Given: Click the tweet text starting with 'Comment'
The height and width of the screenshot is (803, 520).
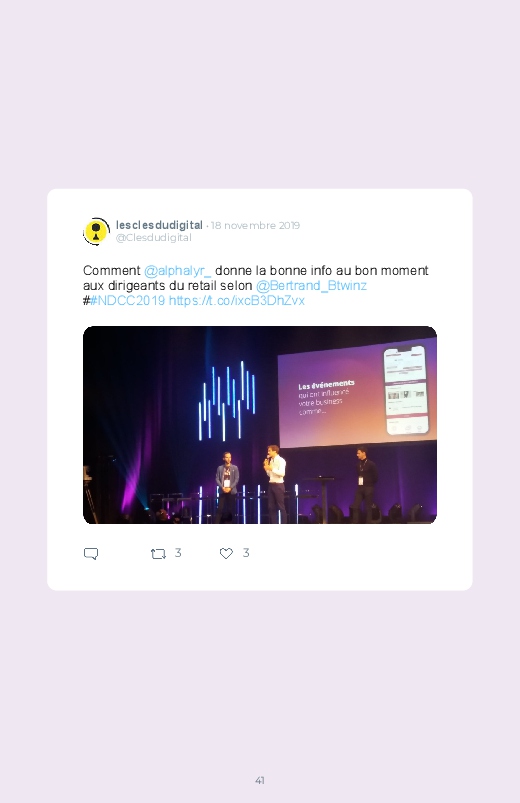Looking at the screenshot, I should 256,285.
